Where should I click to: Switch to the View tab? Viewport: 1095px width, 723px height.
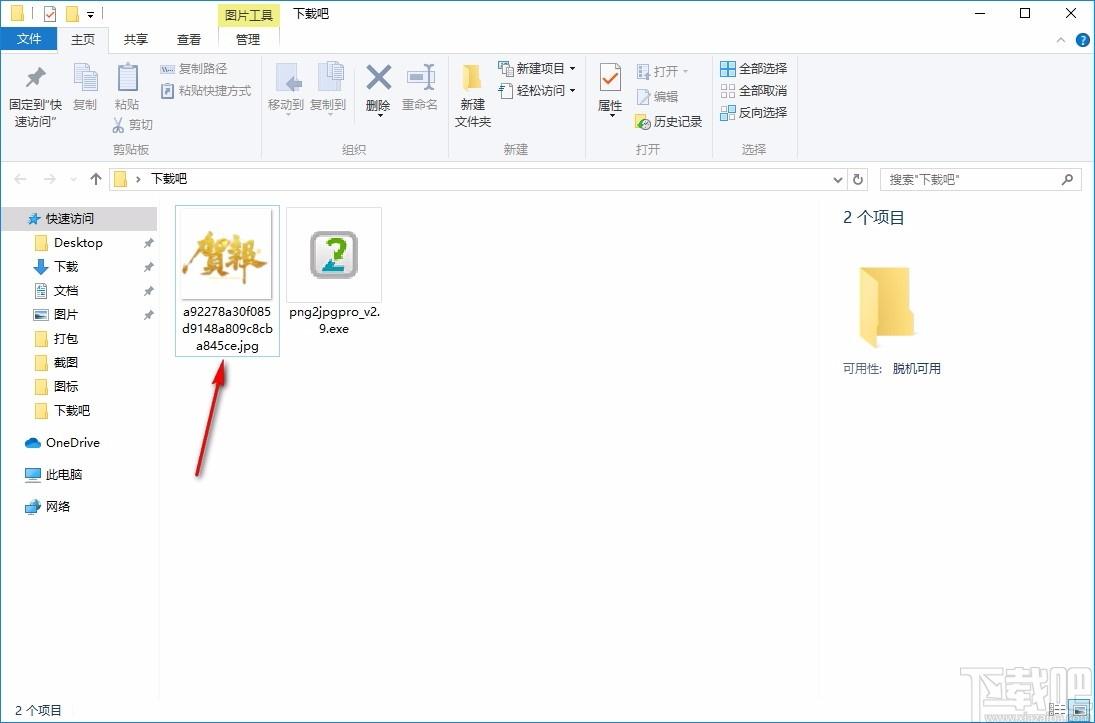pos(189,40)
